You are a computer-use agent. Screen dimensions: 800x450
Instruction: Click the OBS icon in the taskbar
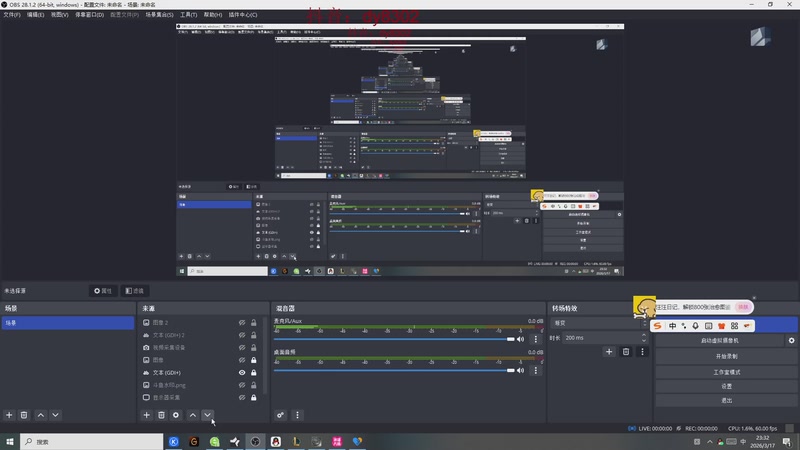[255, 441]
